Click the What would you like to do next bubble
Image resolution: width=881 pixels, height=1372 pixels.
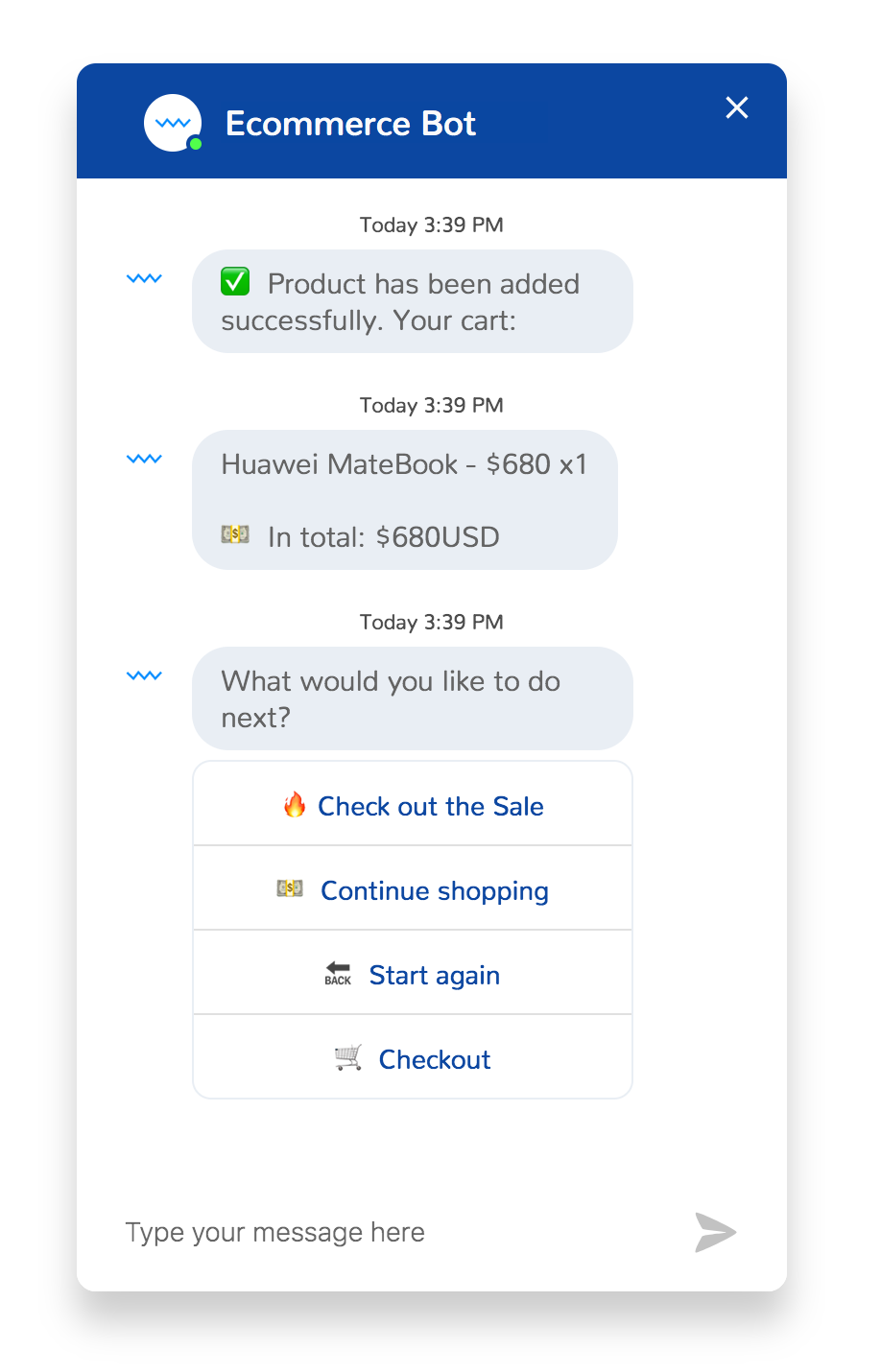pos(412,698)
